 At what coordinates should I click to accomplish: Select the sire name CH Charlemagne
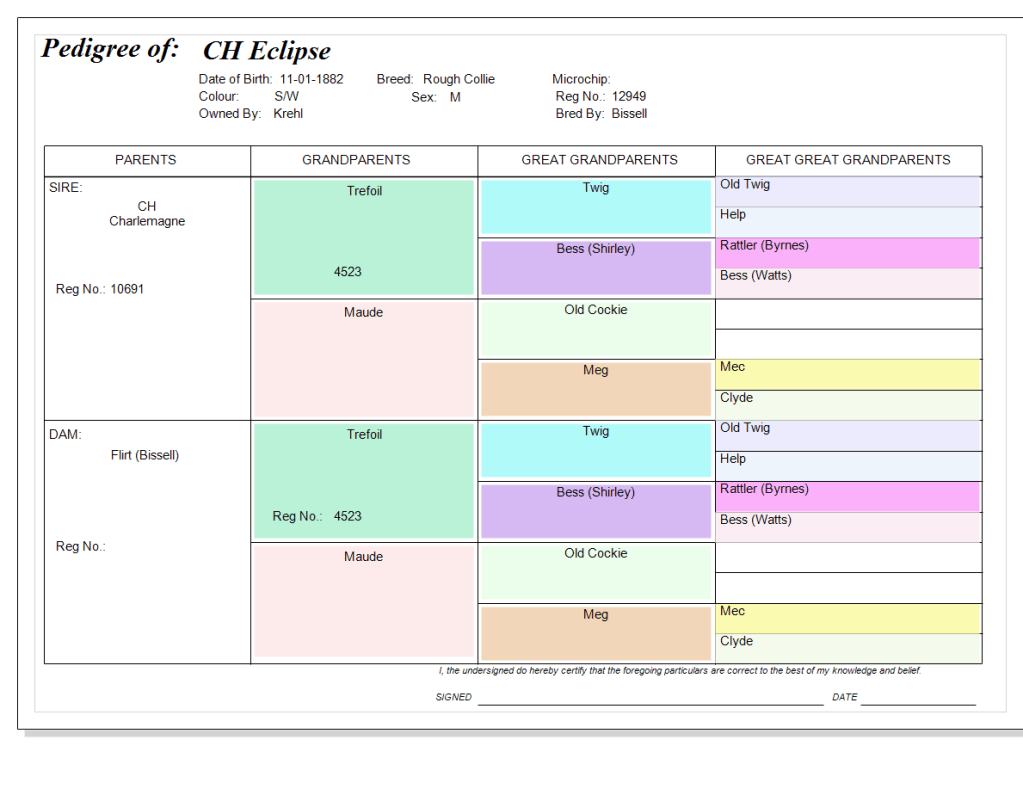[147, 214]
